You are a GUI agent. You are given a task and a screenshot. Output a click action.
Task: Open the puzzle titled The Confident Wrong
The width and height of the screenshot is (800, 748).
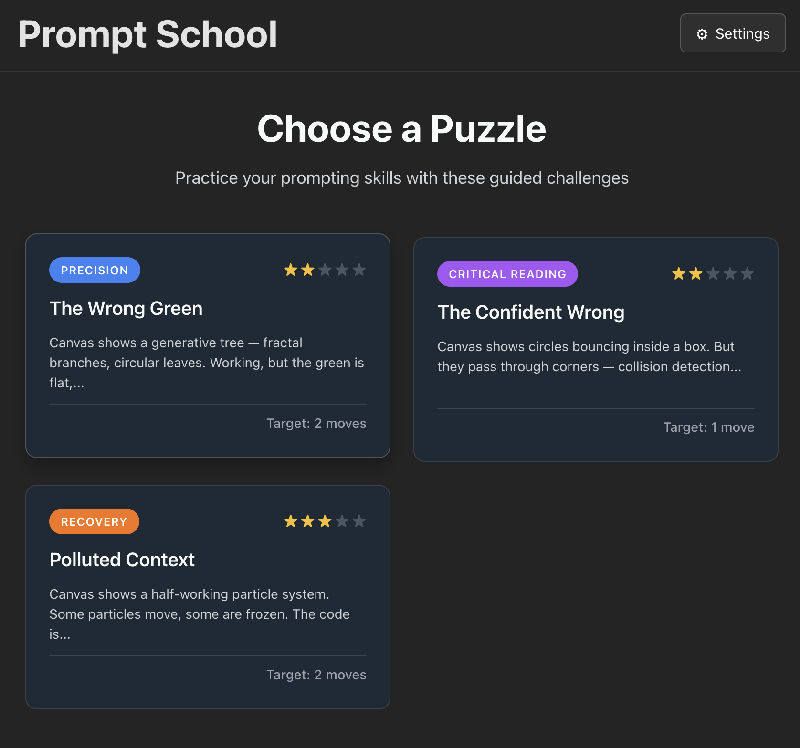(x=596, y=348)
